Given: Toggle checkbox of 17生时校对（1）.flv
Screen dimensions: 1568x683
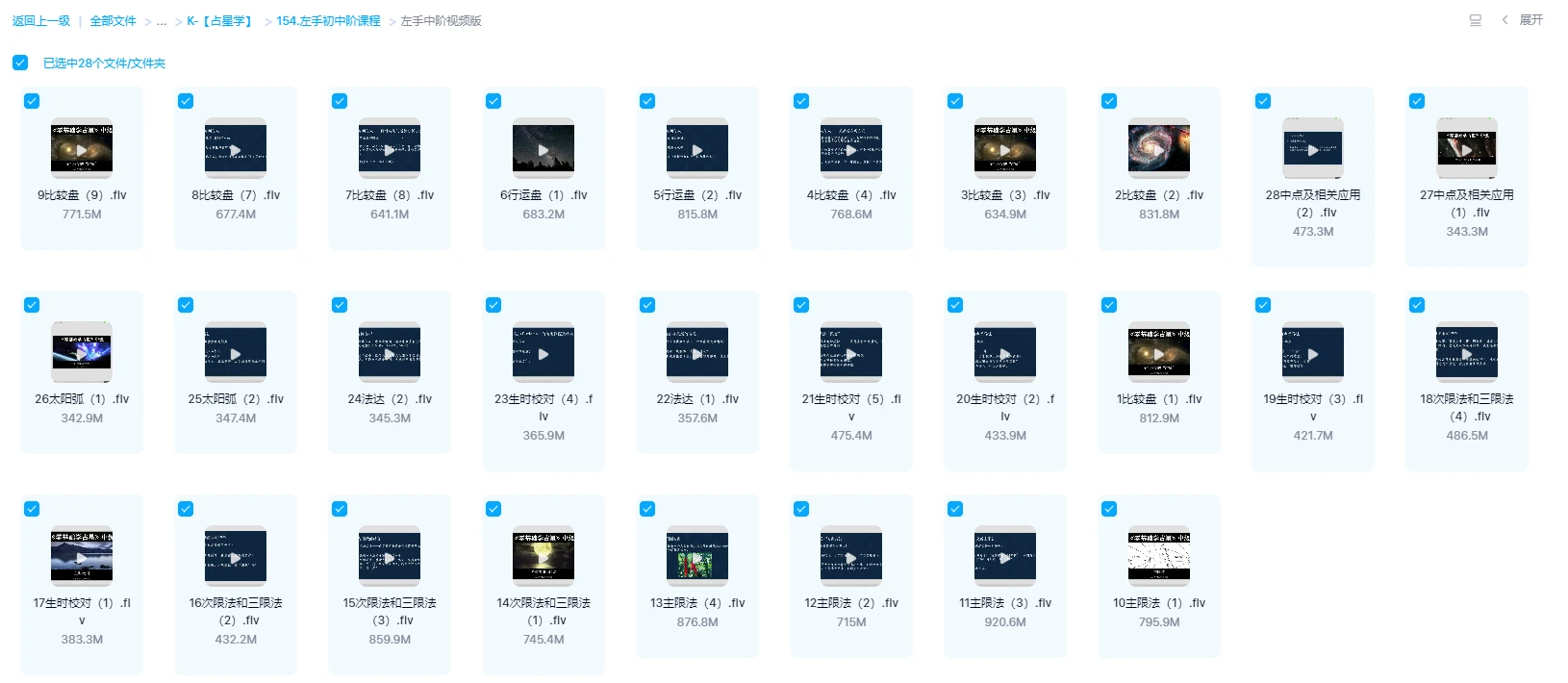Looking at the screenshot, I should (x=32, y=509).
